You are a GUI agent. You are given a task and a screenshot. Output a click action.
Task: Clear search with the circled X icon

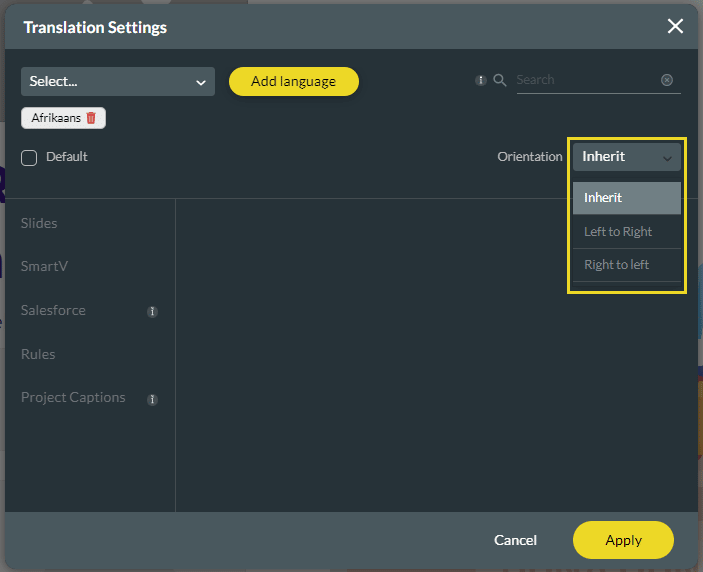click(x=667, y=80)
